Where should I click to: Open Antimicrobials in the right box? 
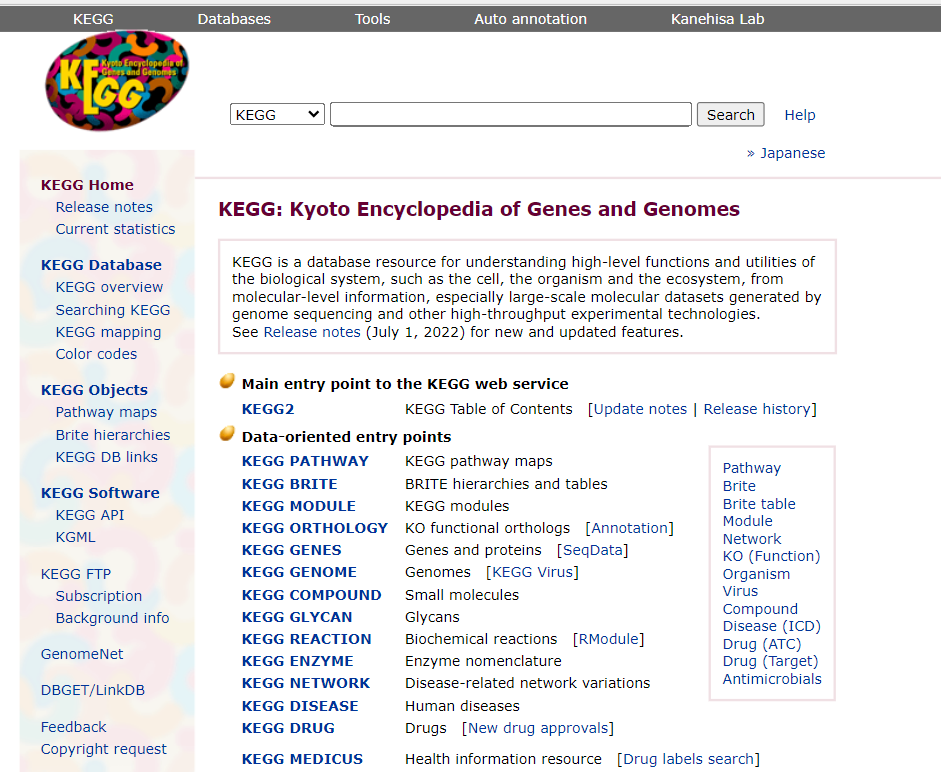tap(772, 679)
